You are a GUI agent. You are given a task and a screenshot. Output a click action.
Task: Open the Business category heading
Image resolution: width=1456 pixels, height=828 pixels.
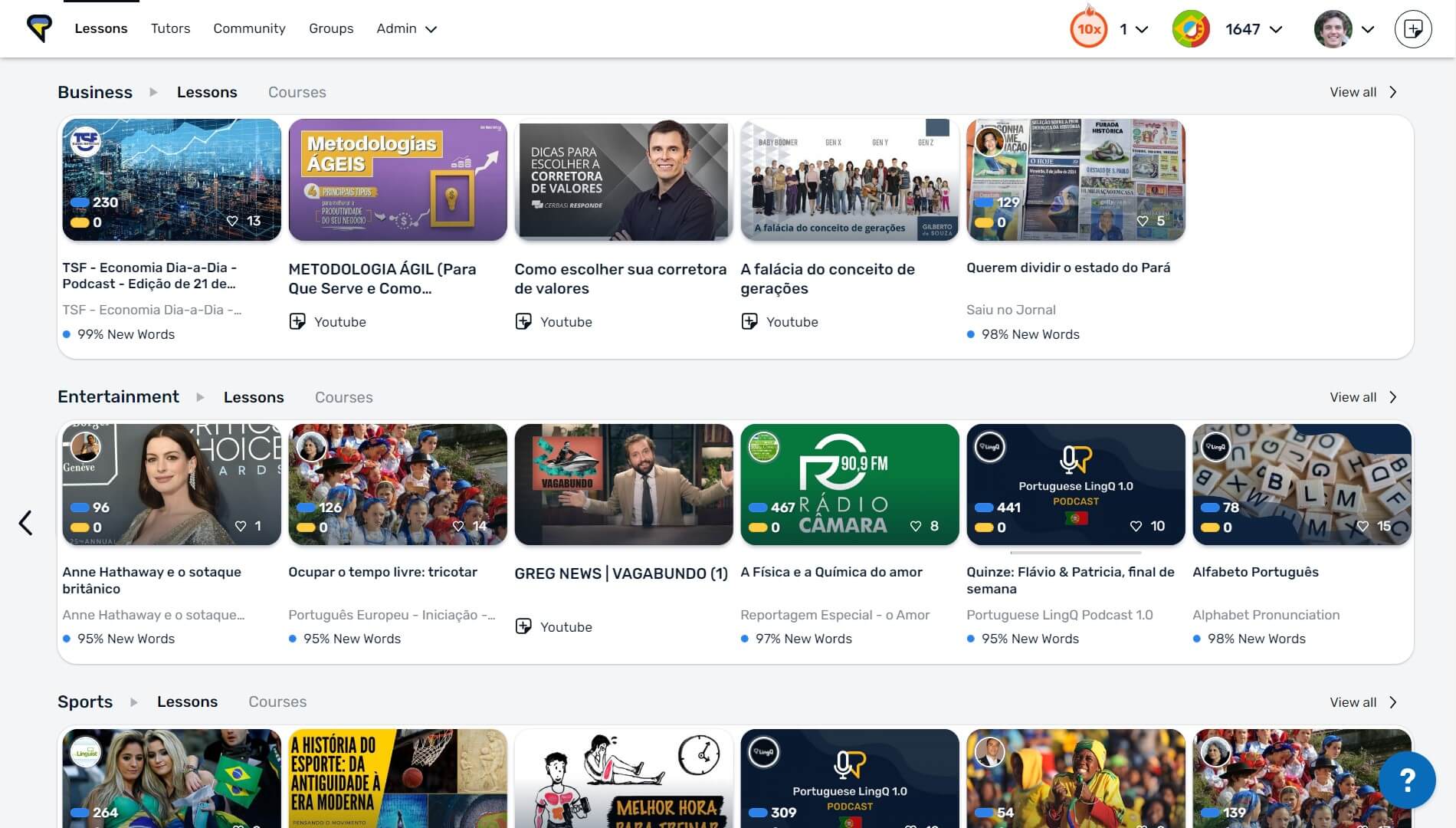tap(95, 92)
